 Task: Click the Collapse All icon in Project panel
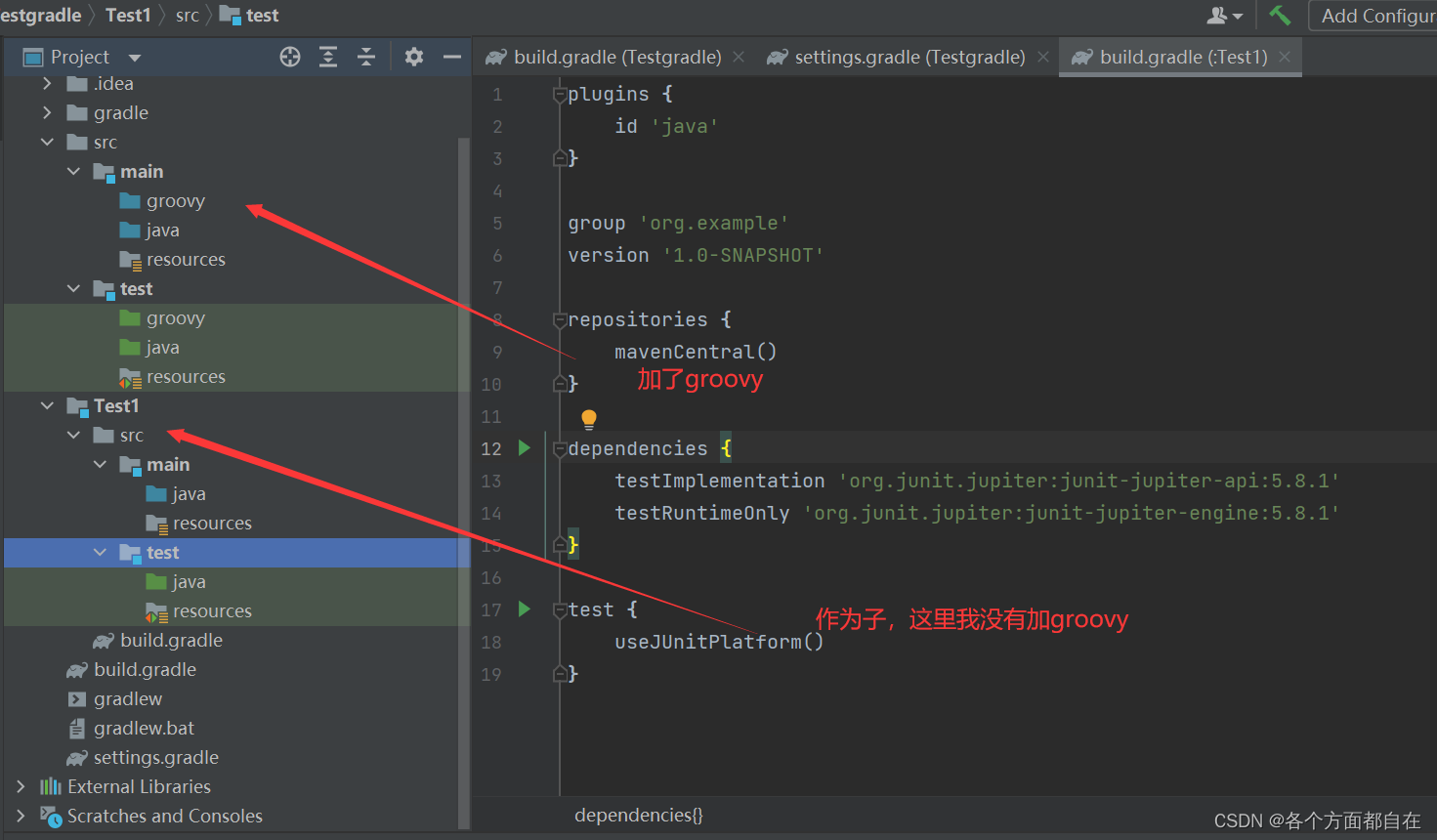(x=366, y=57)
